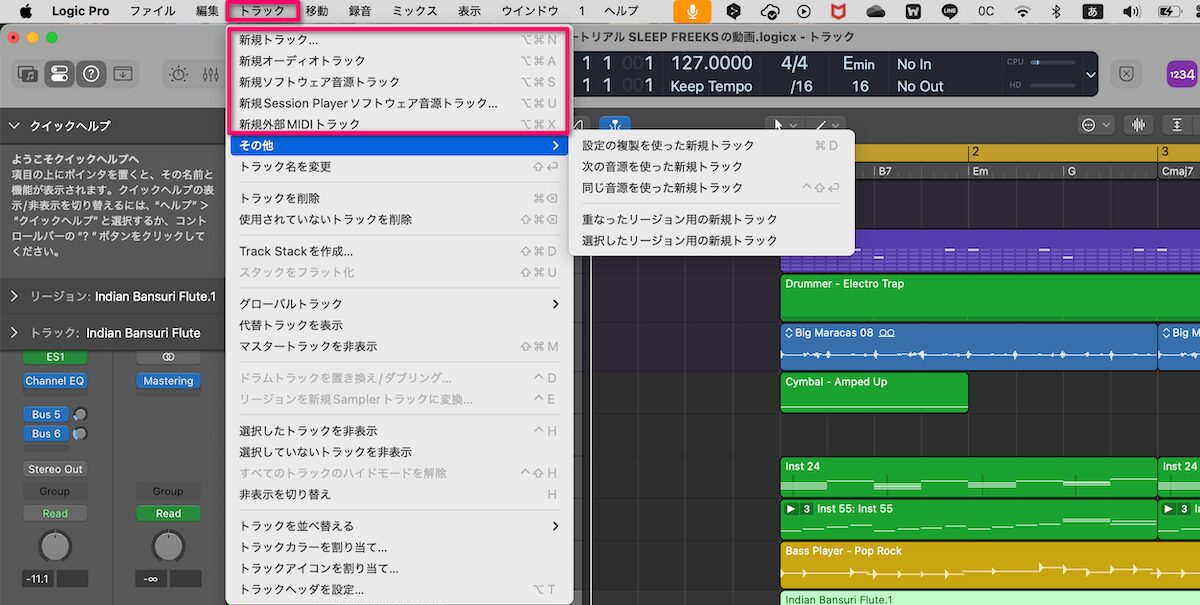This screenshot has width=1200, height=605.
Task: Expand the その他 submenu row
Action: pyautogui.click(x=400, y=146)
